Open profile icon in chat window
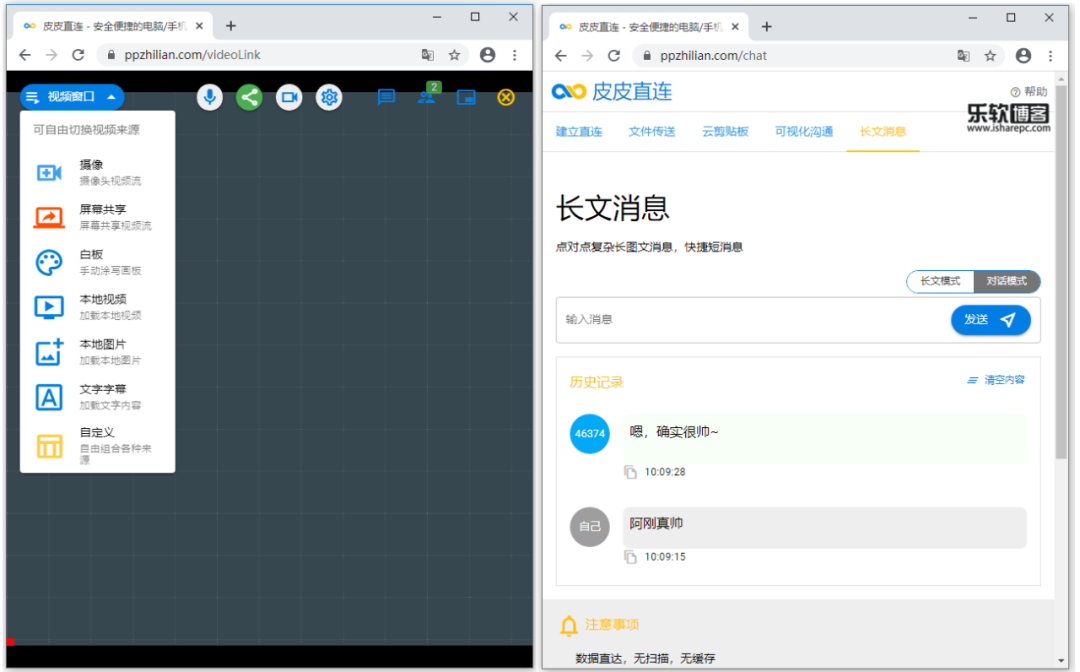Image resolution: width=1080 pixels, height=672 pixels. [1023, 56]
